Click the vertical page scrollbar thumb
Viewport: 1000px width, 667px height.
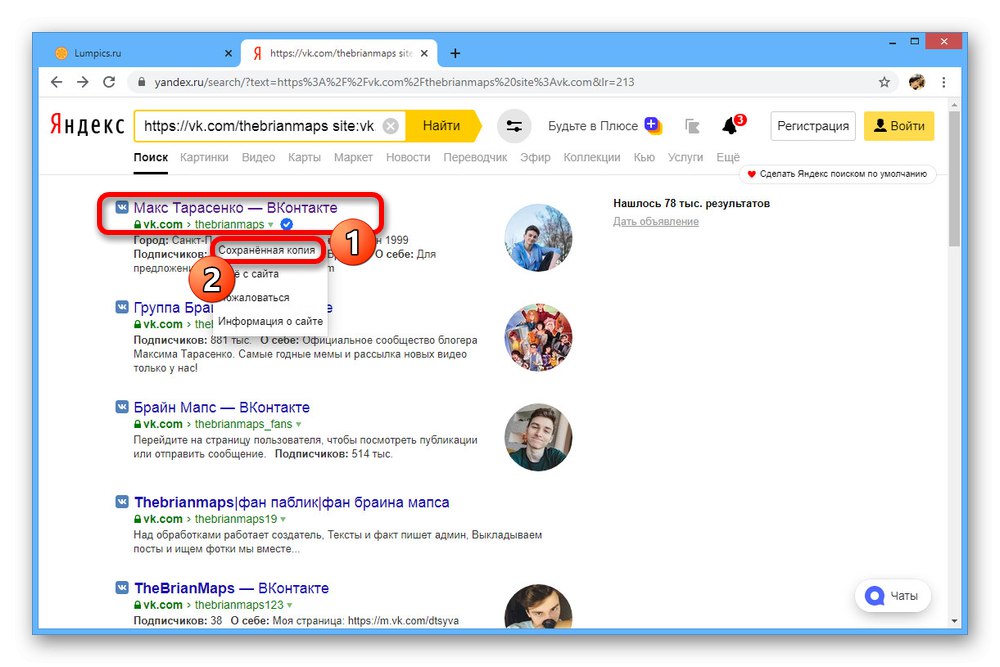[954, 180]
